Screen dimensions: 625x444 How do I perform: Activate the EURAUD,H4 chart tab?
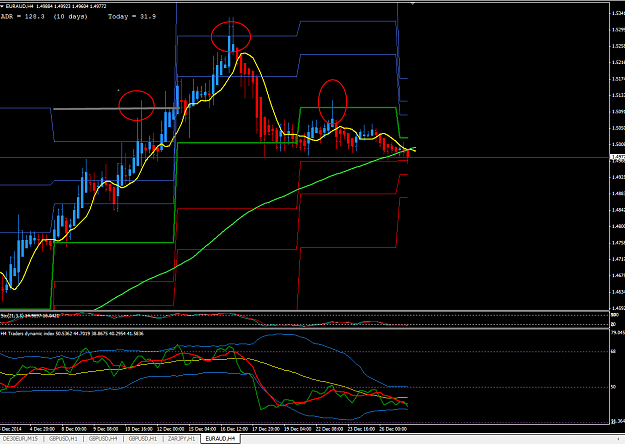[x=221, y=439]
